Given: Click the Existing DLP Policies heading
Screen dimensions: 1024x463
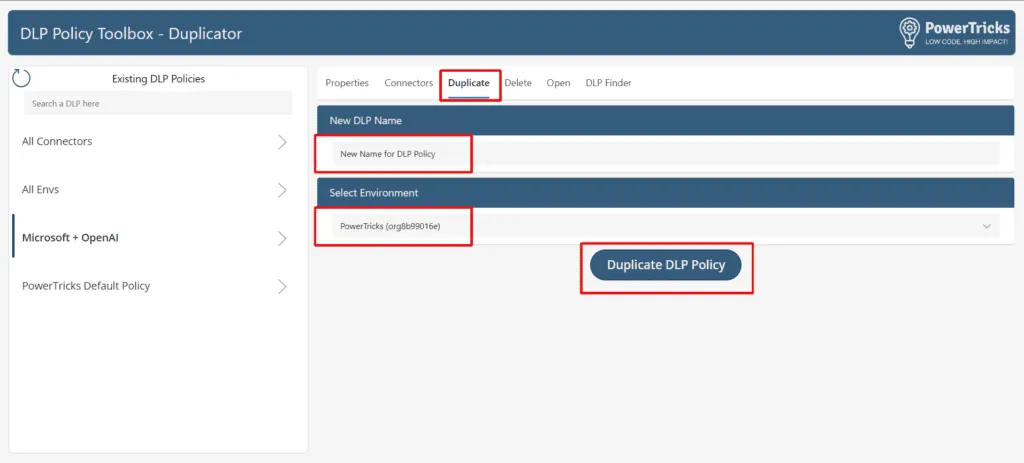Looking at the screenshot, I should click(x=159, y=78).
